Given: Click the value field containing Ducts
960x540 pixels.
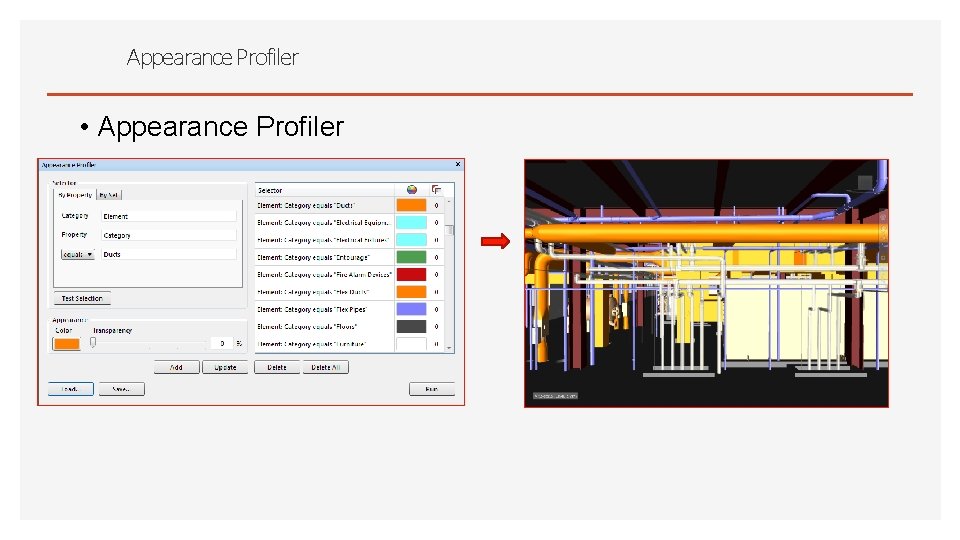Looking at the screenshot, I should point(168,254).
